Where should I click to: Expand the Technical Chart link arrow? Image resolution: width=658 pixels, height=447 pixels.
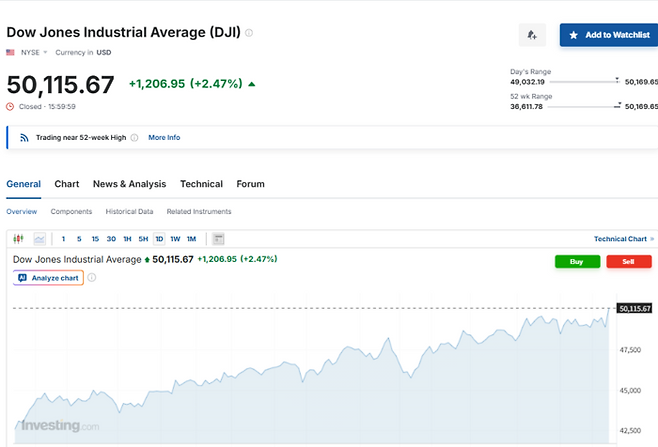pos(653,239)
